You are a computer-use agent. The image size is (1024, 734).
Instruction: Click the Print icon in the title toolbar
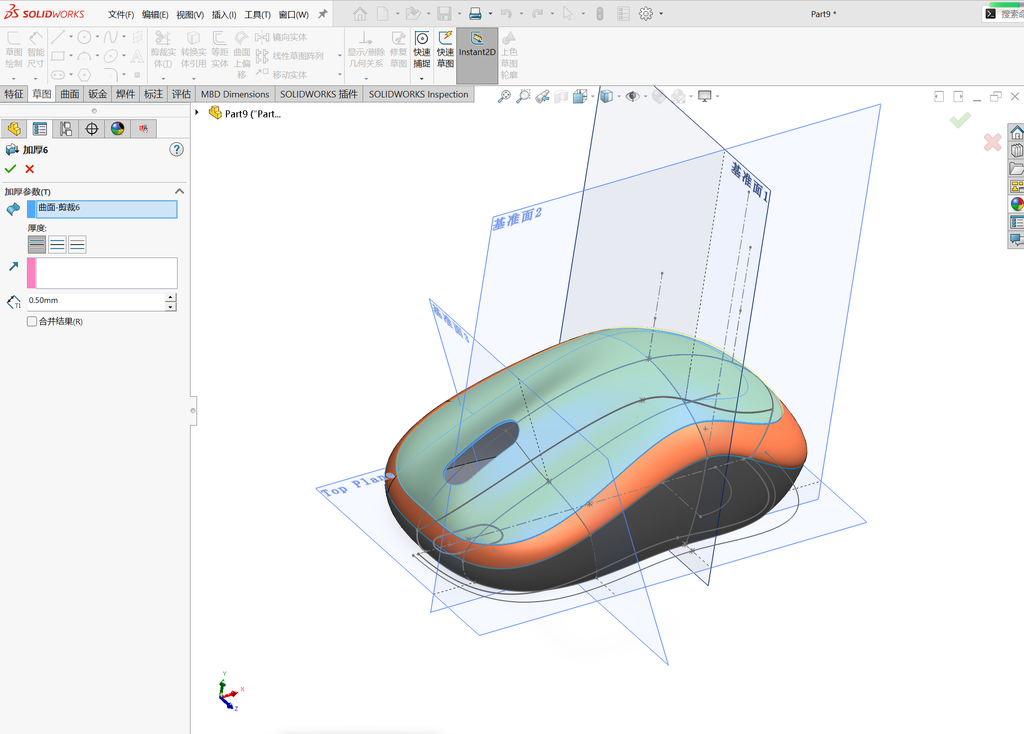[475, 14]
